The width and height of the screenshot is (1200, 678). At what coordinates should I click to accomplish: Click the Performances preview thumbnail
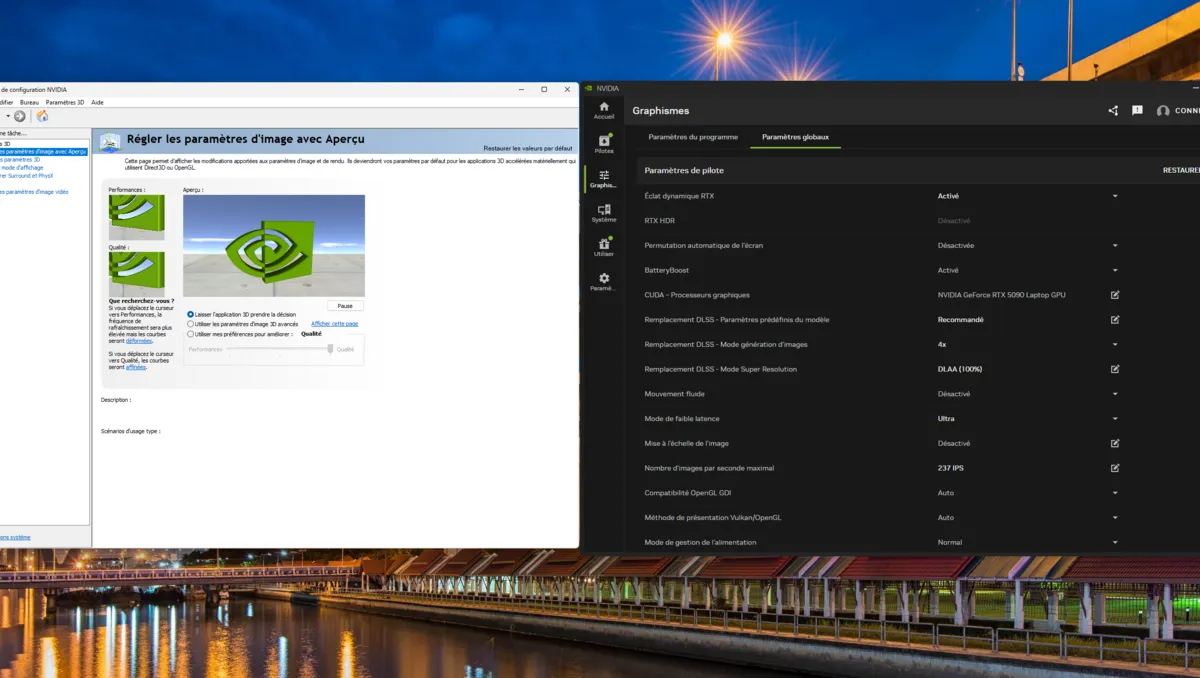(136, 216)
